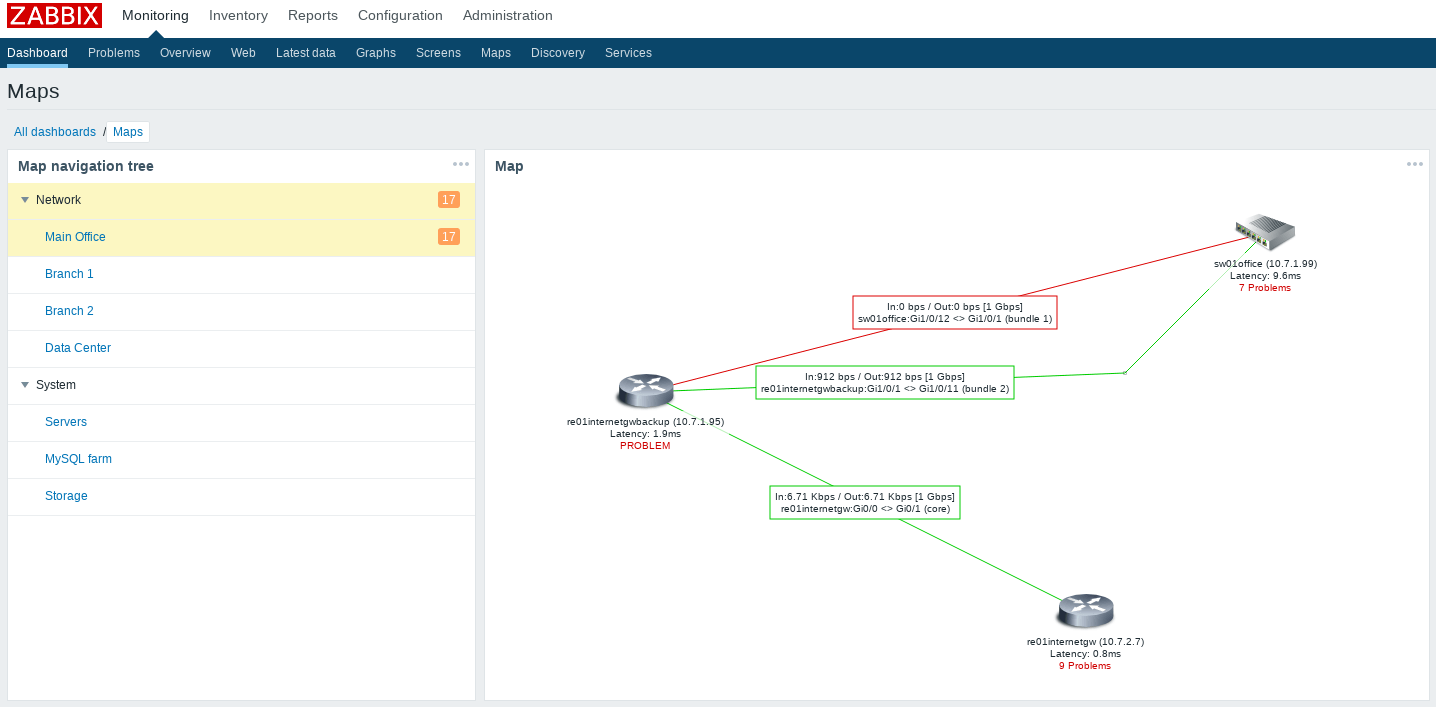Click the '9 Problems' text under re01internetgw
This screenshot has height=707, width=1436.
(x=1085, y=666)
